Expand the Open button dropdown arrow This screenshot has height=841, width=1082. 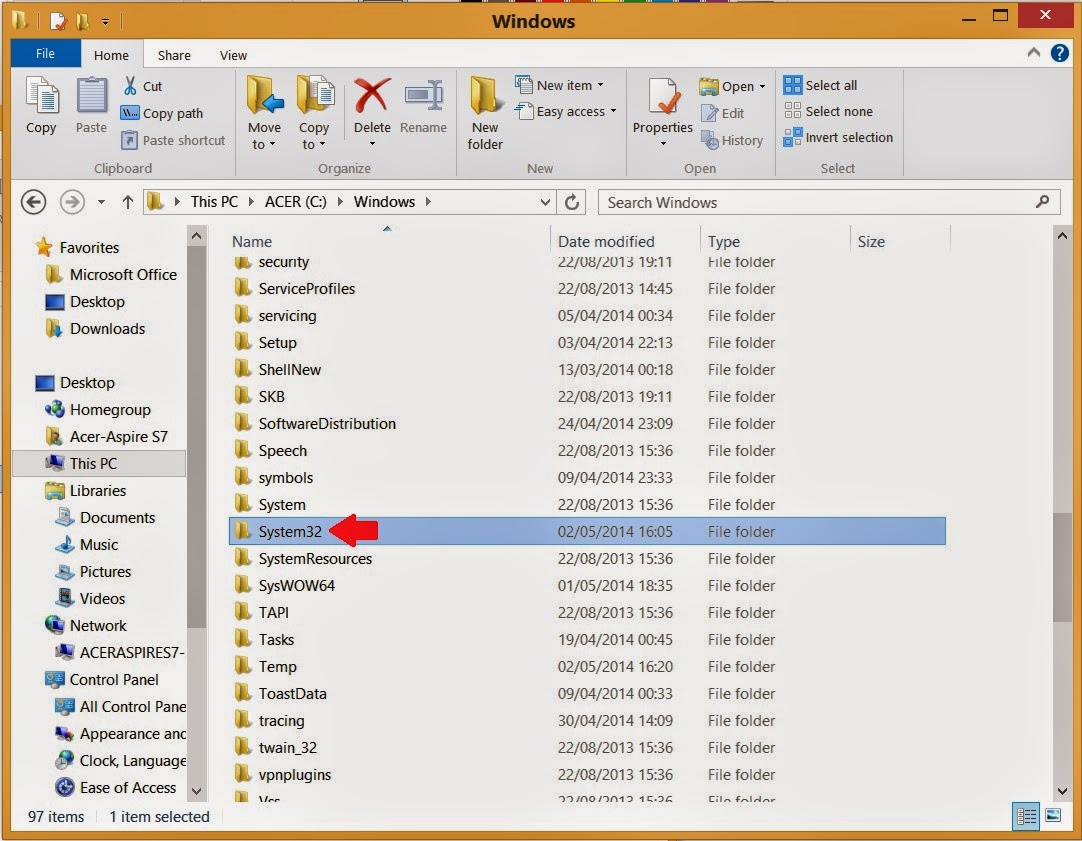pos(763,86)
